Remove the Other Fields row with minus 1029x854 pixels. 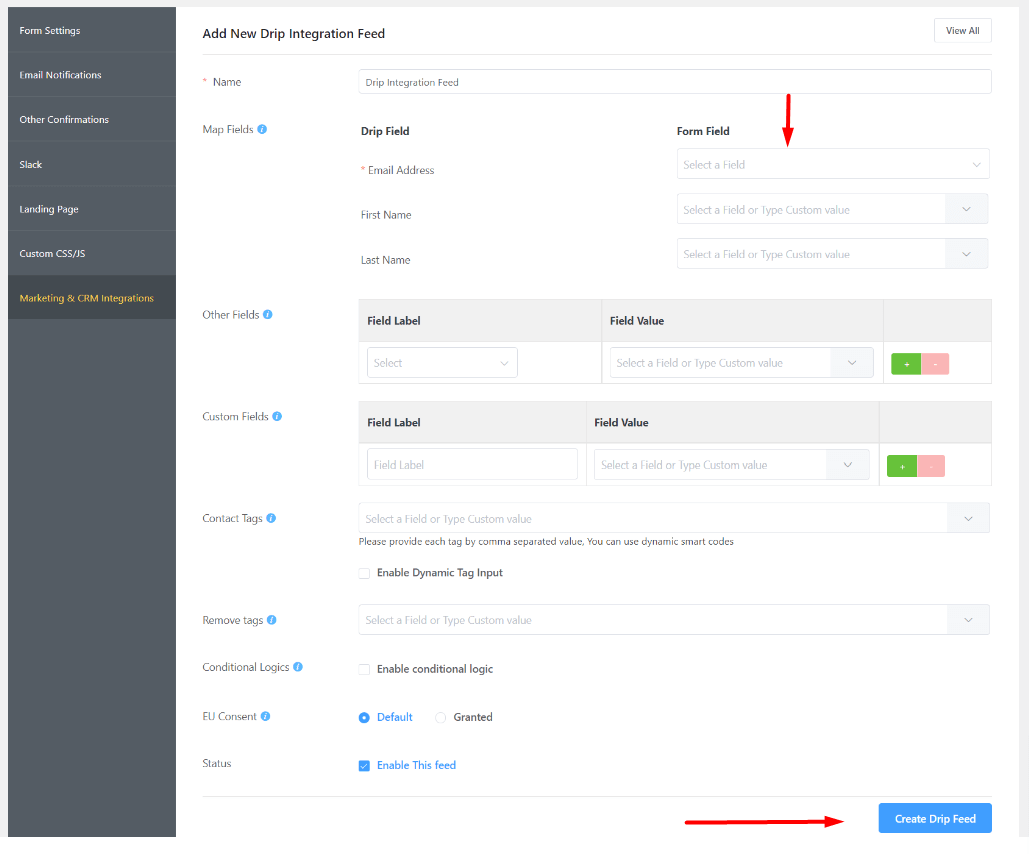(x=935, y=364)
